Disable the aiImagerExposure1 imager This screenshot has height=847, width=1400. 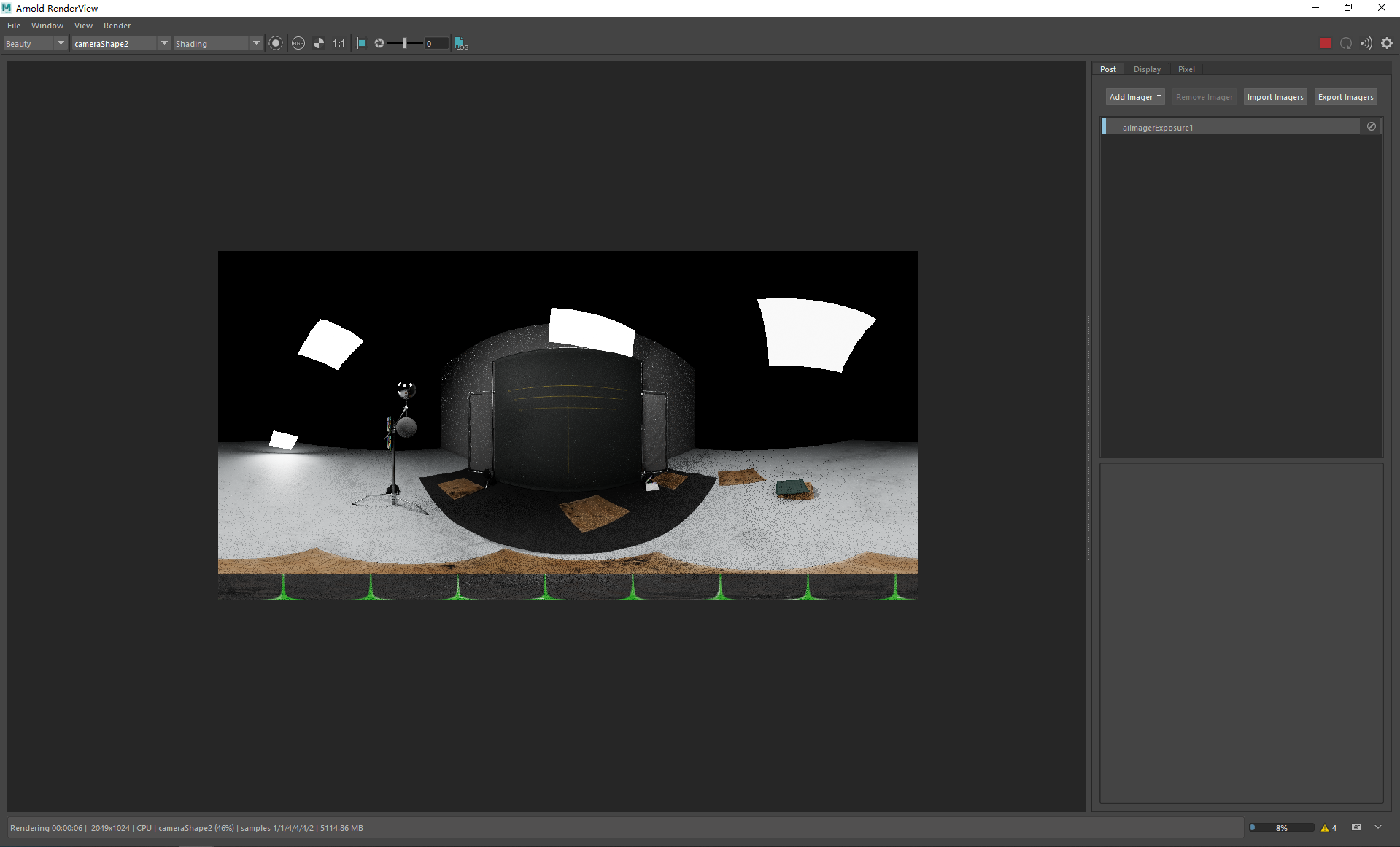(x=1372, y=127)
